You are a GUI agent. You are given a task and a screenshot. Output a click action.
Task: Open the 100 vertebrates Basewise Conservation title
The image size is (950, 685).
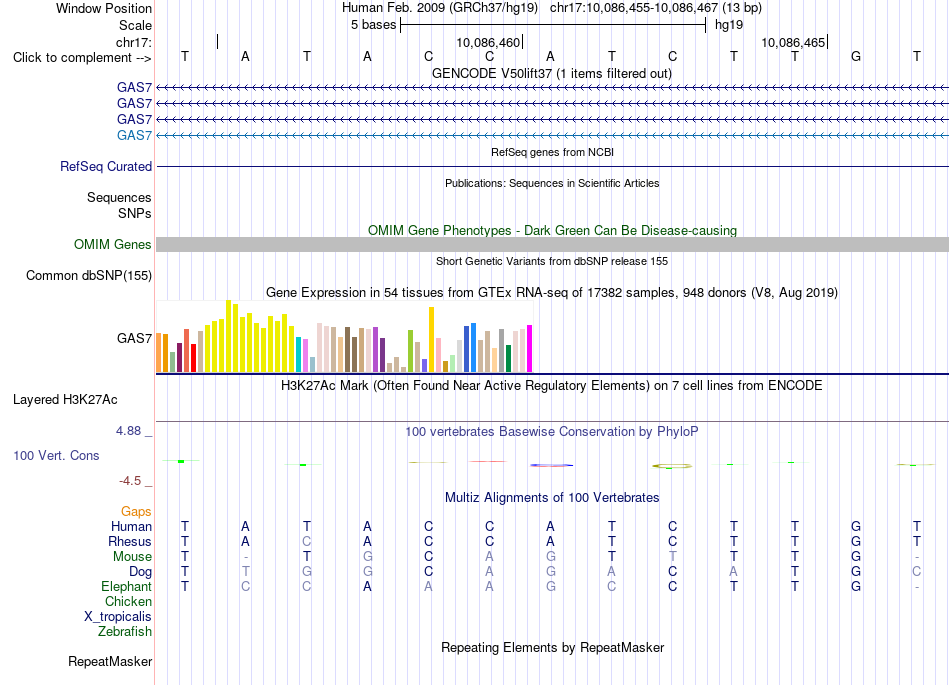(551, 431)
